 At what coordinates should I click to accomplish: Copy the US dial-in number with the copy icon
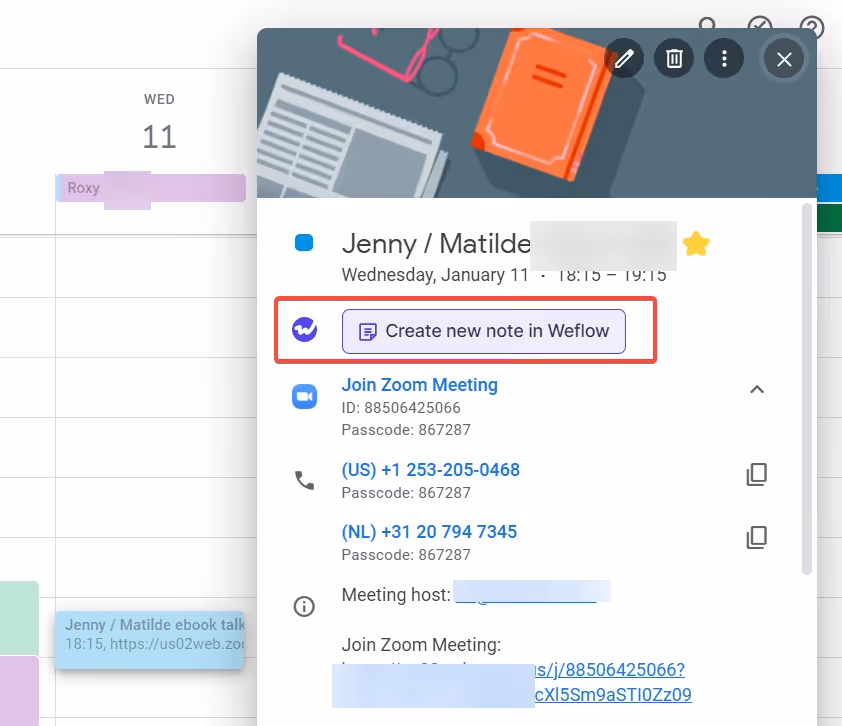[x=757, y=474]
